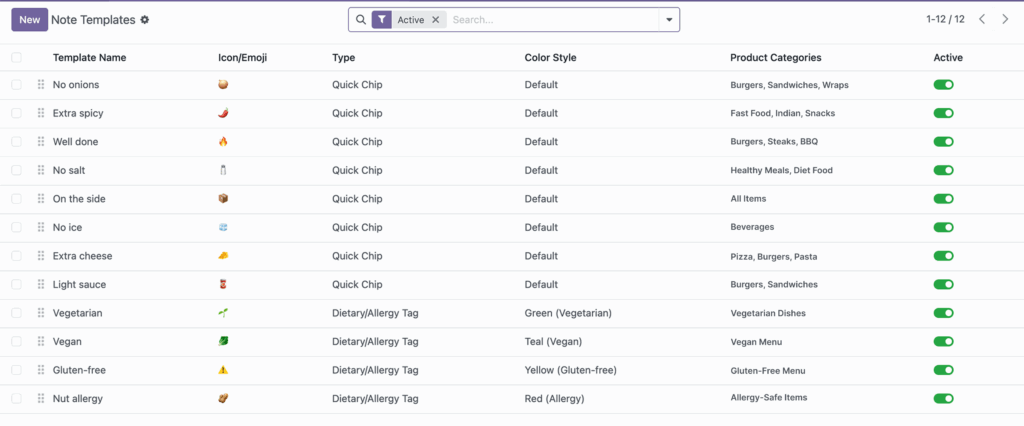Toggle Active switch for Well done
The image size is (1024, 426).
click(x=944, y=142)
